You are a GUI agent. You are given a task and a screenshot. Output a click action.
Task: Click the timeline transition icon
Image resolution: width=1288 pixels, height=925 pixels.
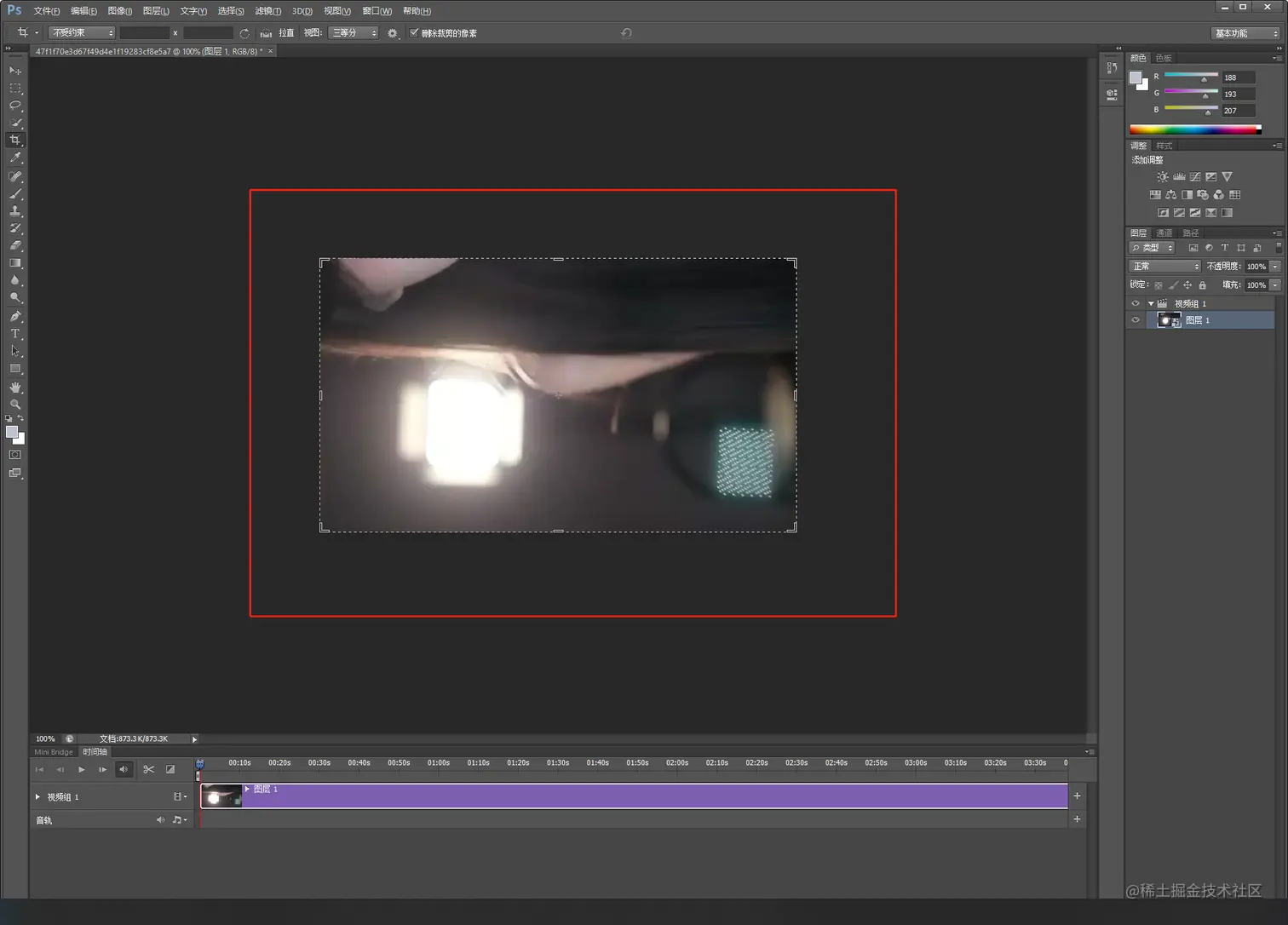tap(170, 769)
